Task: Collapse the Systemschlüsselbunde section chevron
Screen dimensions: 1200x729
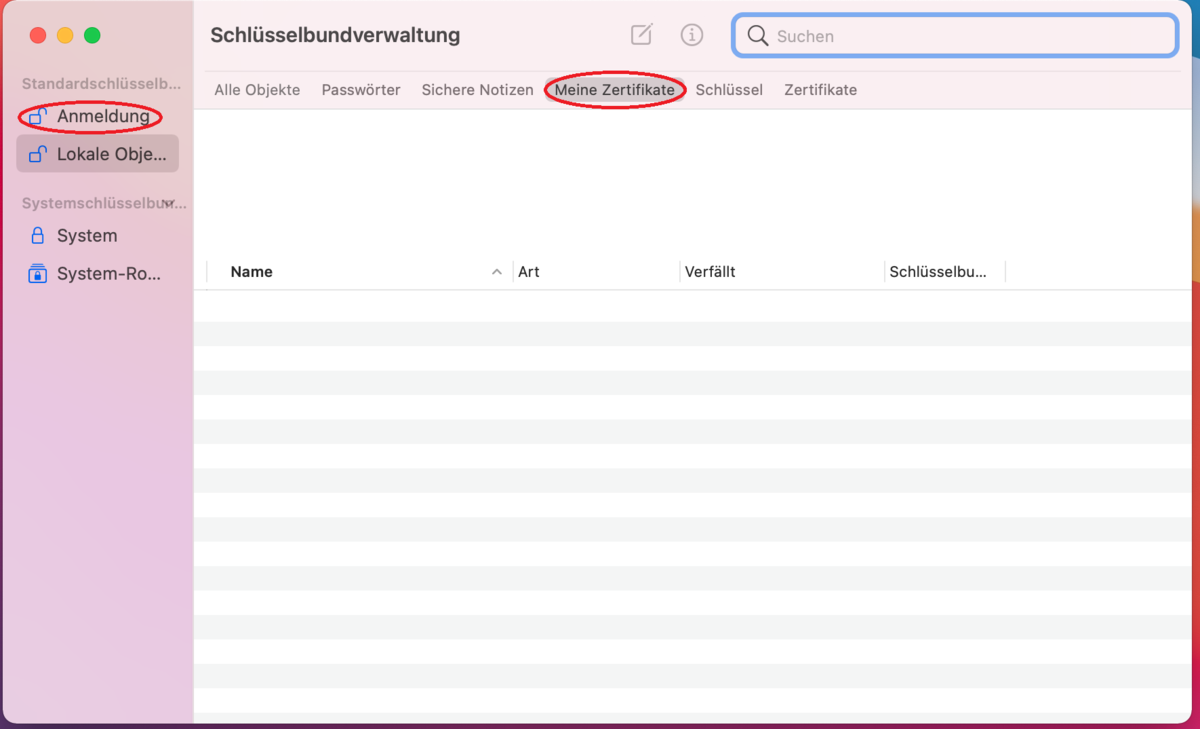Action: (x=169, y=203)
